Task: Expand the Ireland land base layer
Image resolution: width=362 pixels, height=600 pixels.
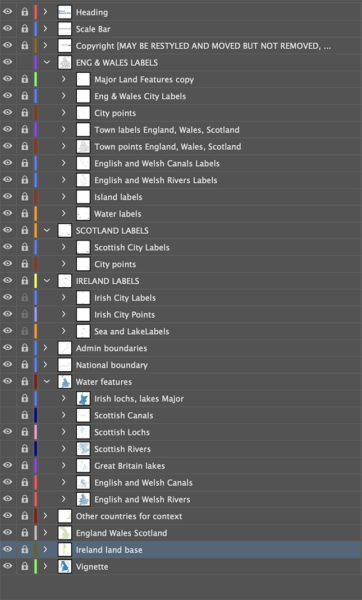Action: coord(46,550)
